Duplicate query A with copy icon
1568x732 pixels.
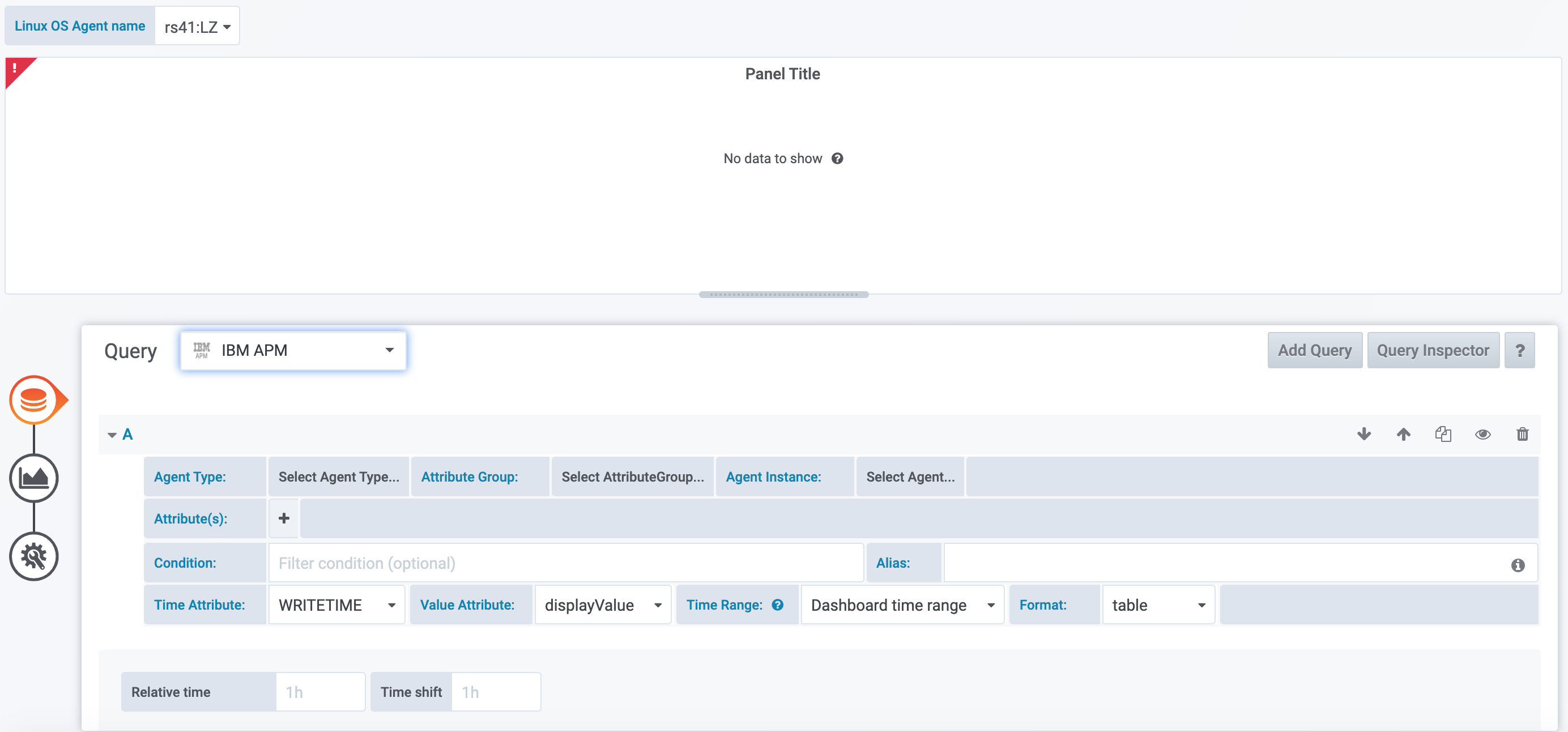click(x=1443, y=434)
